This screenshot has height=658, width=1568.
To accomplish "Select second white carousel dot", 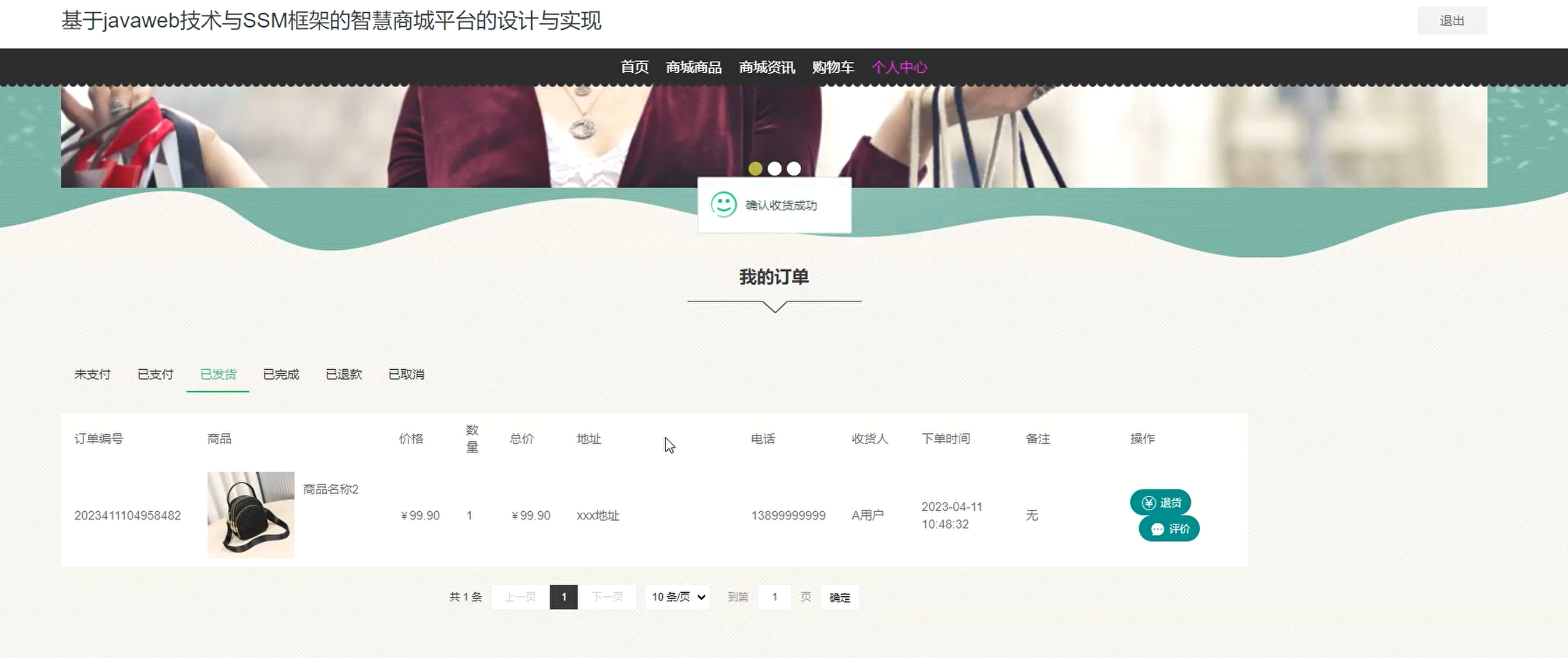I will click(774, 168).
